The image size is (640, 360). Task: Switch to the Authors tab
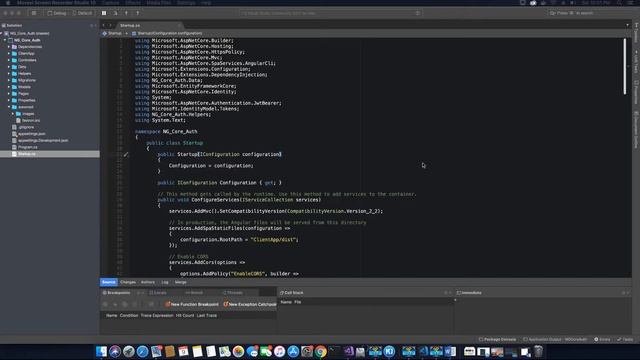click(x=148, y=282)
